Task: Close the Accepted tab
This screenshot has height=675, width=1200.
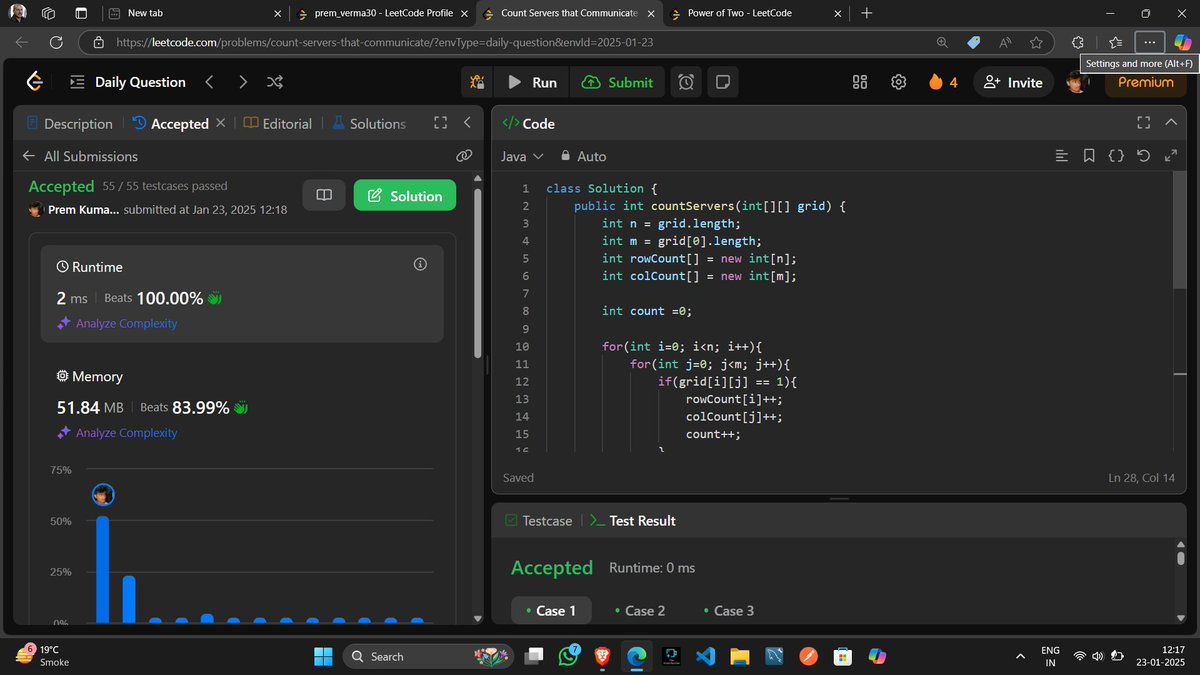Action: (221, 123)
